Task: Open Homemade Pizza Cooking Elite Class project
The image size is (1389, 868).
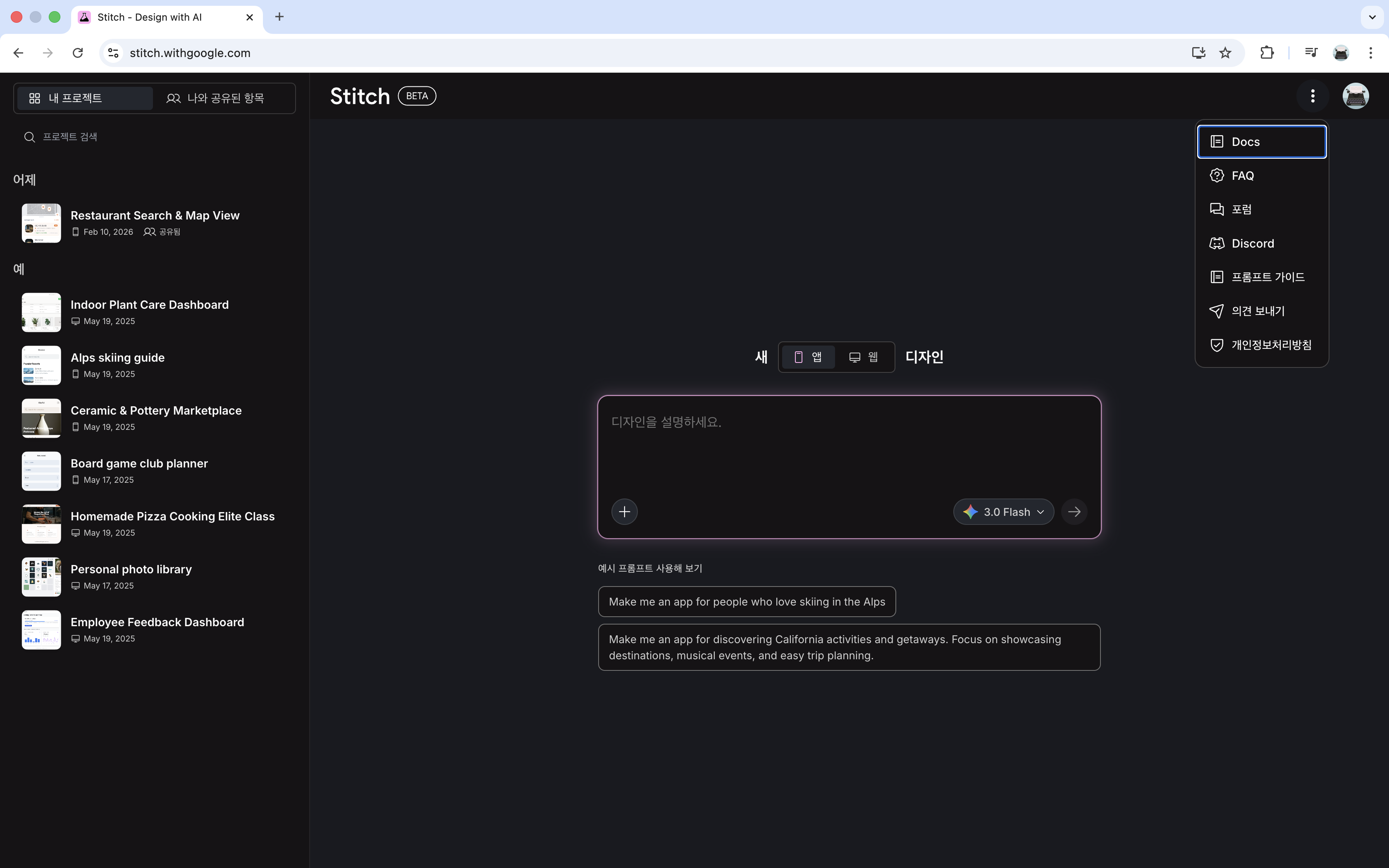Action: click(155, 524)
